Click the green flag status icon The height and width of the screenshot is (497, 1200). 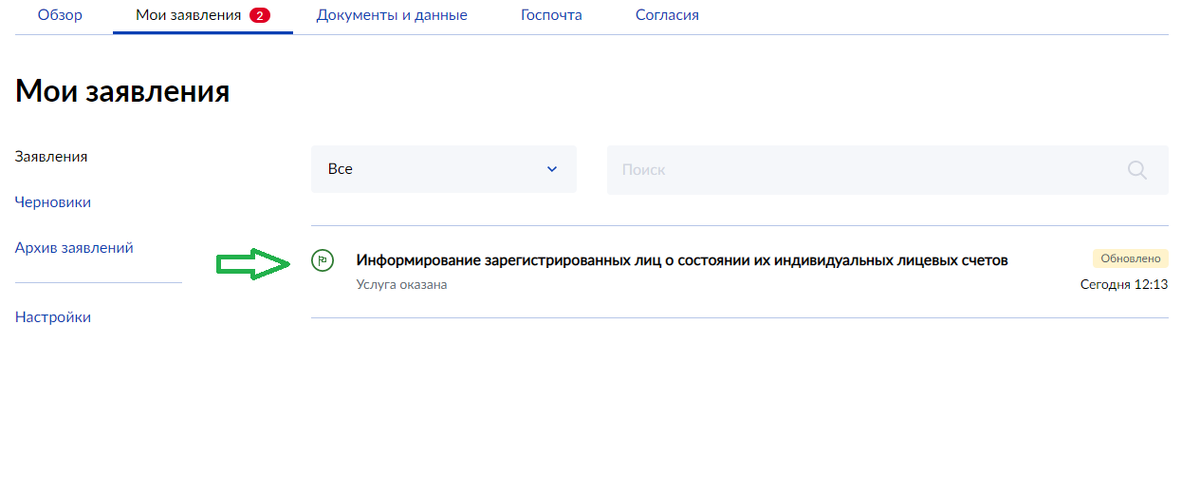[322, 260]
